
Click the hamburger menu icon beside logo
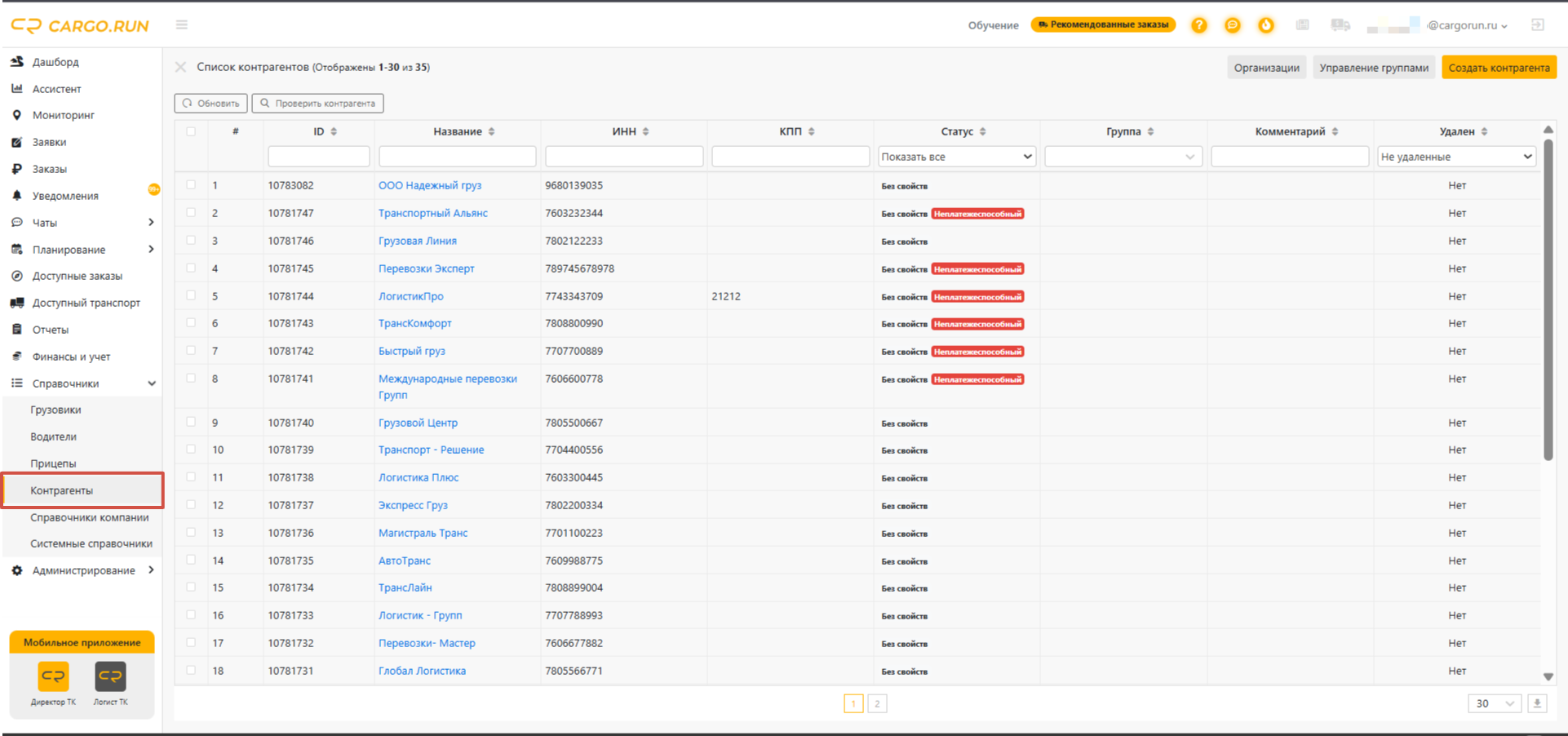point(182,25)
